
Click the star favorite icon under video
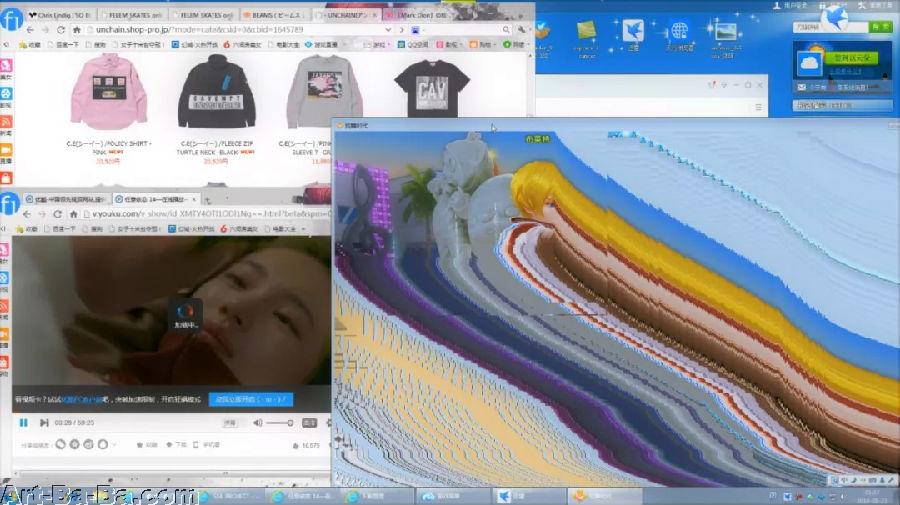(139, 445)
